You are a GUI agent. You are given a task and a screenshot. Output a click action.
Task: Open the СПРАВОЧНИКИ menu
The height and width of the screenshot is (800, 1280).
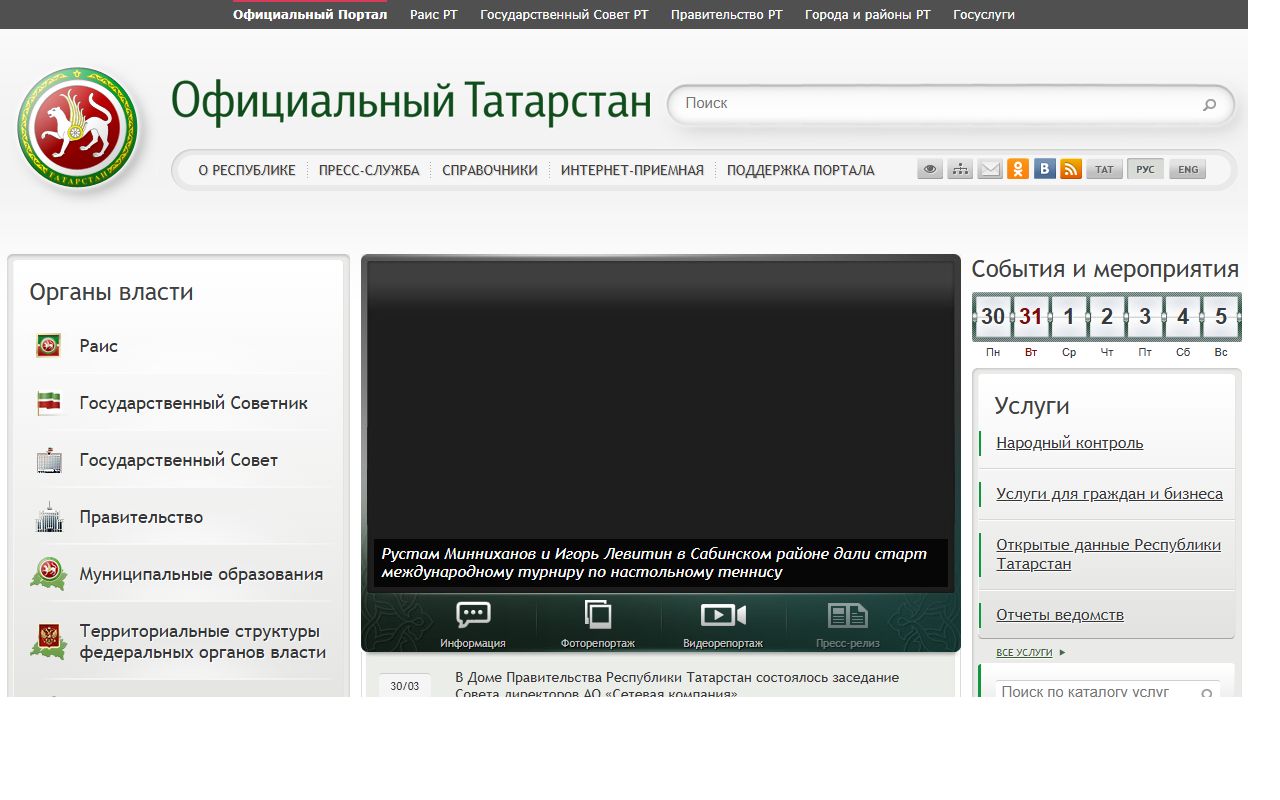click(490, 170)
